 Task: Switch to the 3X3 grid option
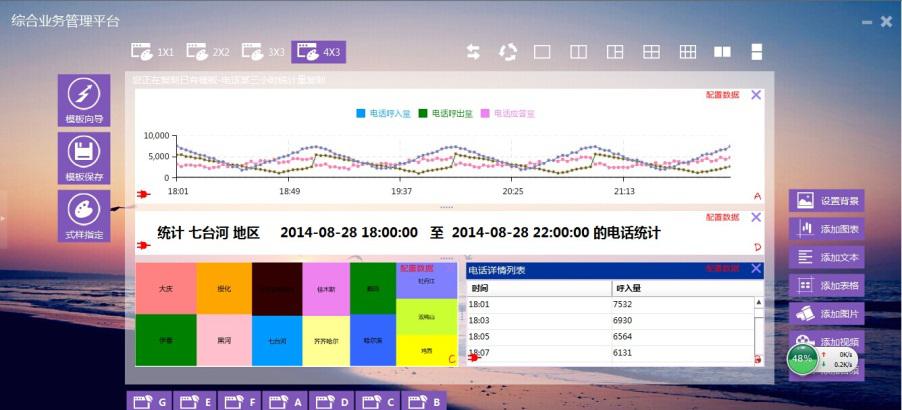coord(264,51)
